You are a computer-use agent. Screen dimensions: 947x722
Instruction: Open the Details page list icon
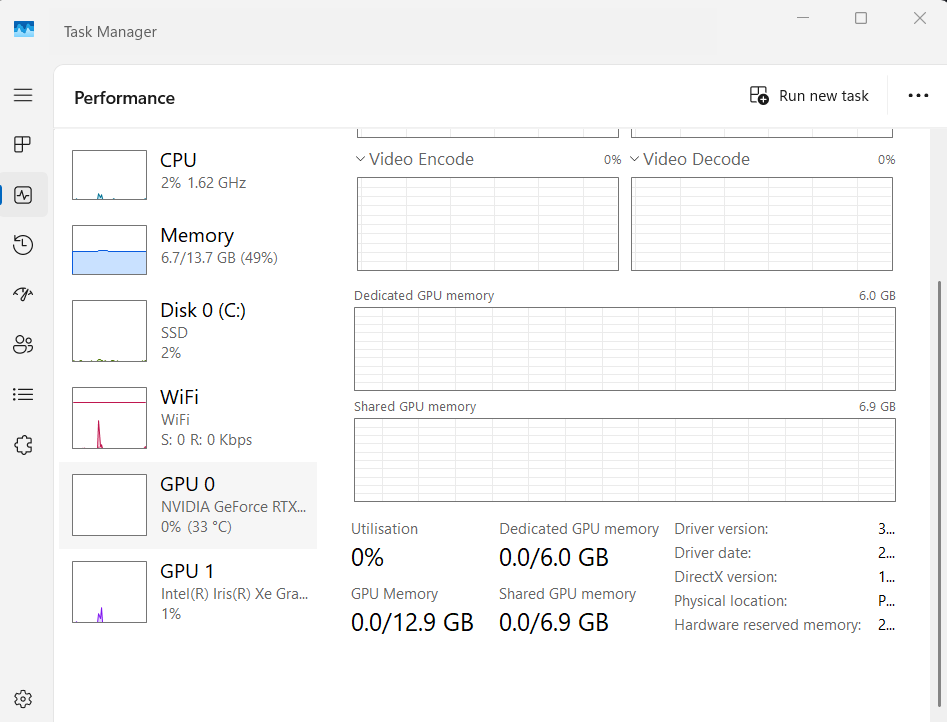pyautogui.click(x=23, y=395)
